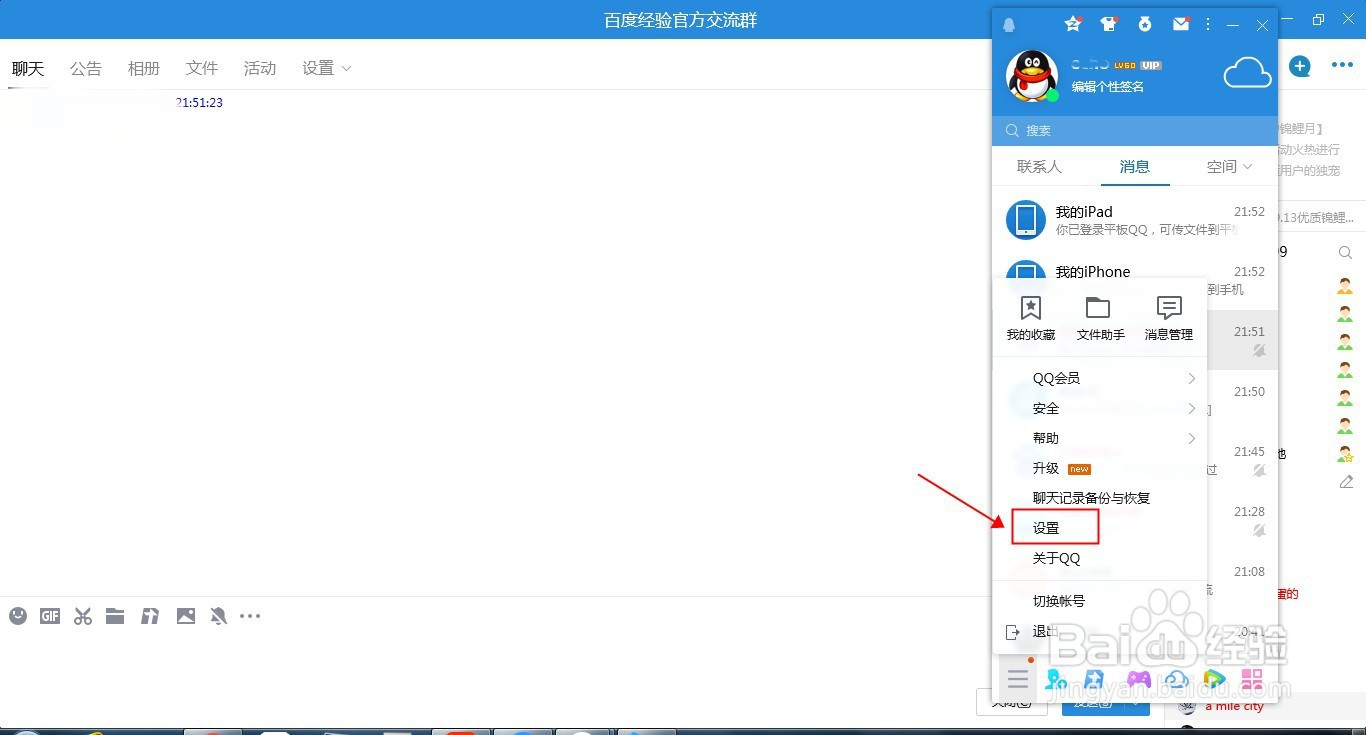Open the weather cloud icon in QQ panel
The height and width of the screenshot is (735, 1366).
click(1247, 72)
